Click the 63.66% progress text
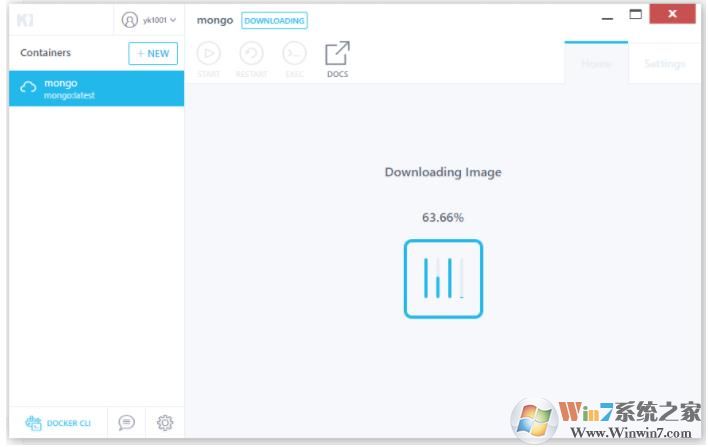Viewport: 708px width, 447px height. [x=442, y=218]
